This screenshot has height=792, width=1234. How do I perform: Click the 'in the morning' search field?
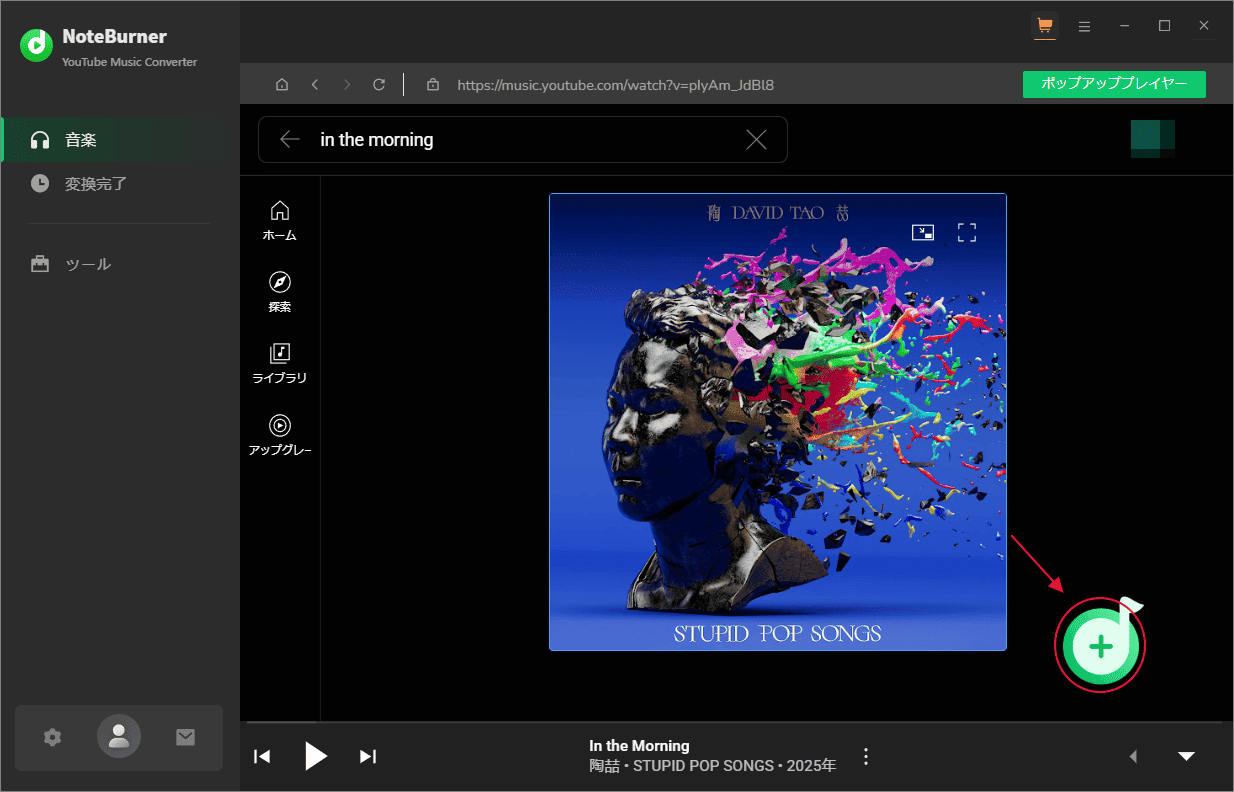(x=523, y=140)
